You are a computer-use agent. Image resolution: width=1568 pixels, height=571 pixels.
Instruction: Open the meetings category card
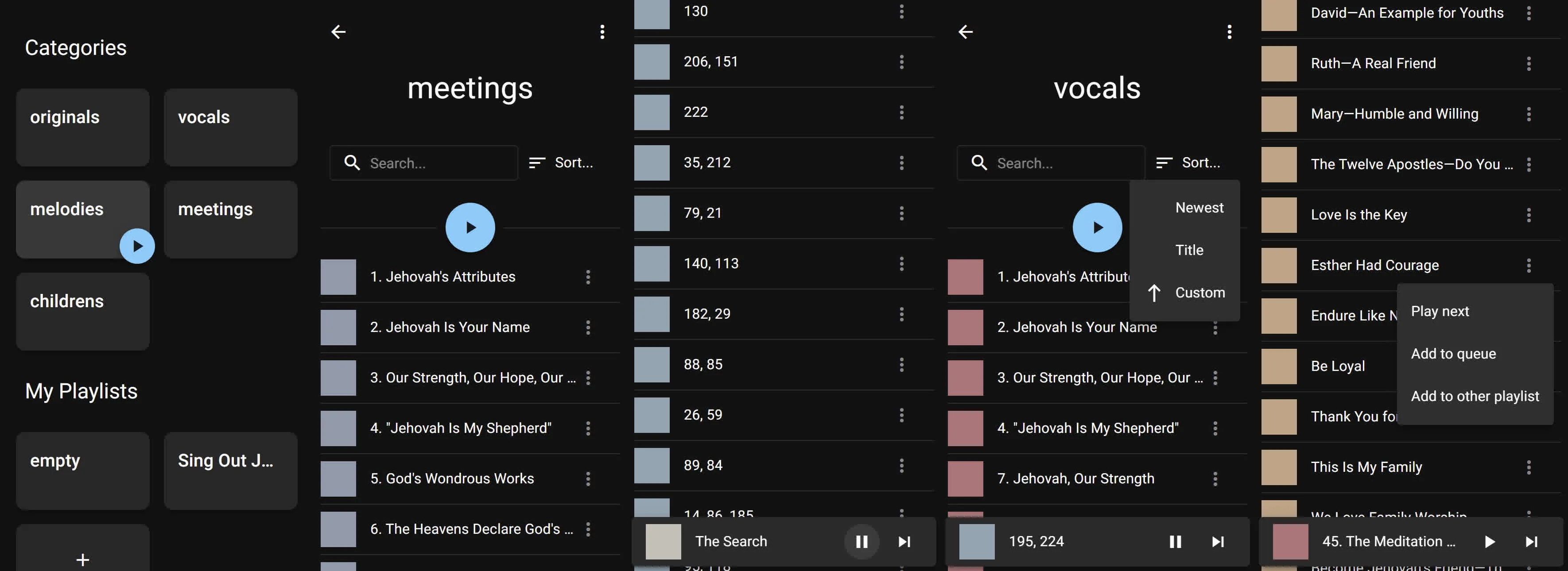coord(231,219)
